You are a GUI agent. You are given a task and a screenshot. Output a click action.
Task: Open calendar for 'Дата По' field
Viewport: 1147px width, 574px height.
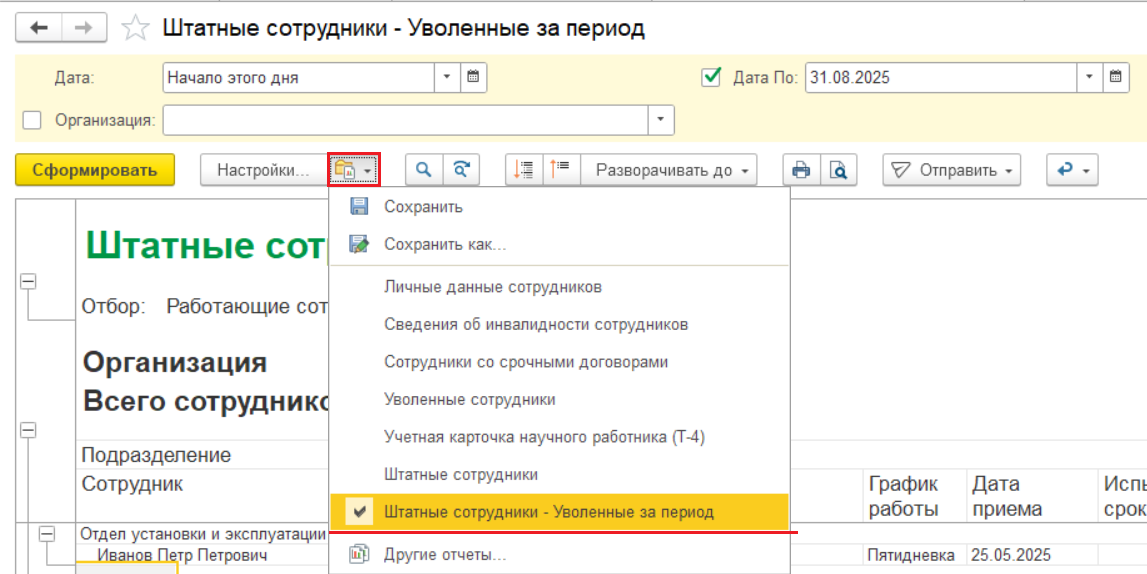(1116, 77)
